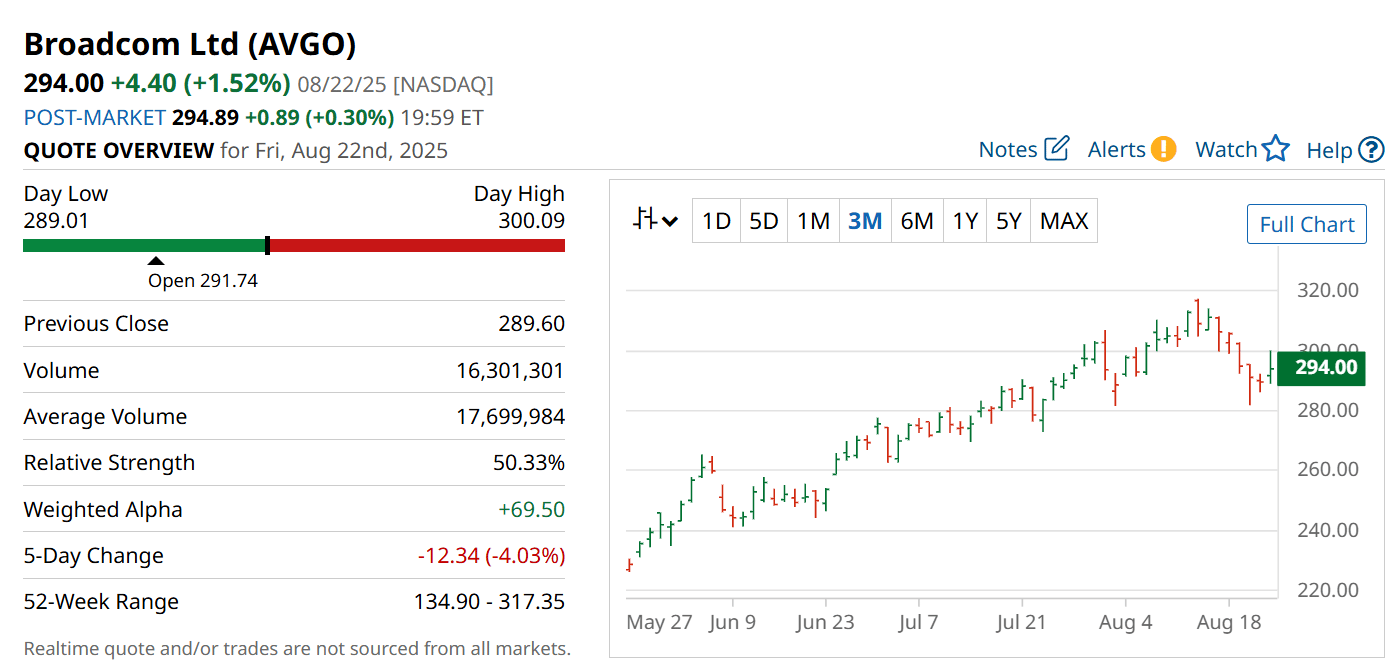The height and width of the screenshot is (672, 1396).
Task: Click the POST-MARKET label
Action: pos(95,117)
